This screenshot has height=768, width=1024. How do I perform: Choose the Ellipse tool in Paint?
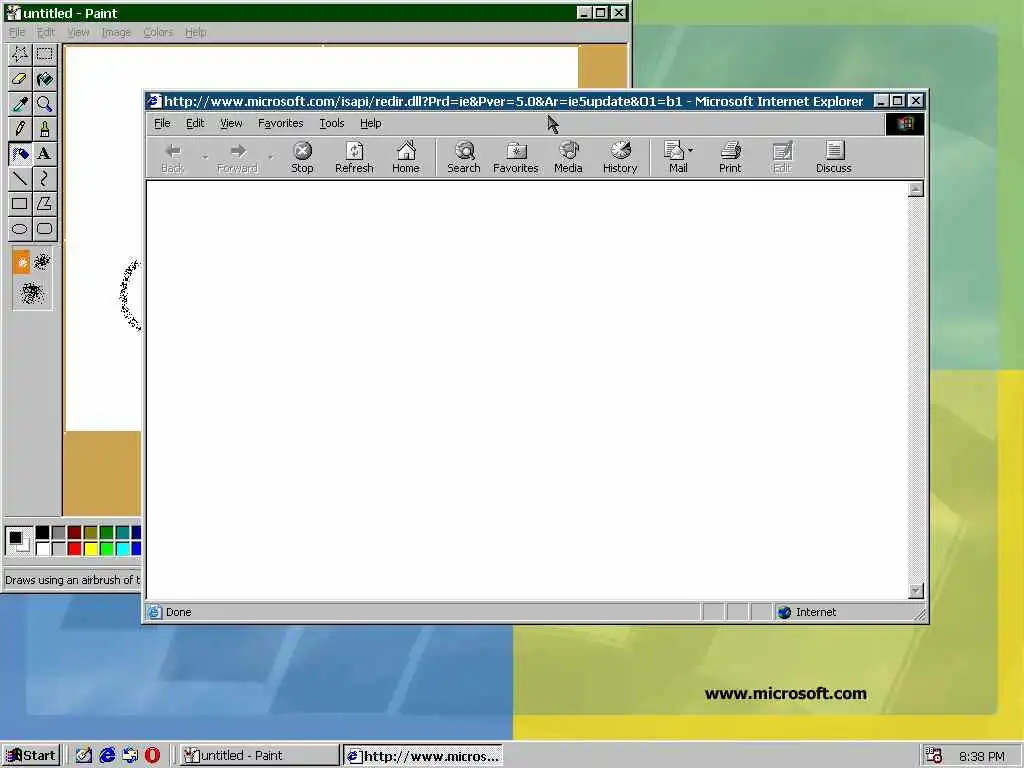20,229
